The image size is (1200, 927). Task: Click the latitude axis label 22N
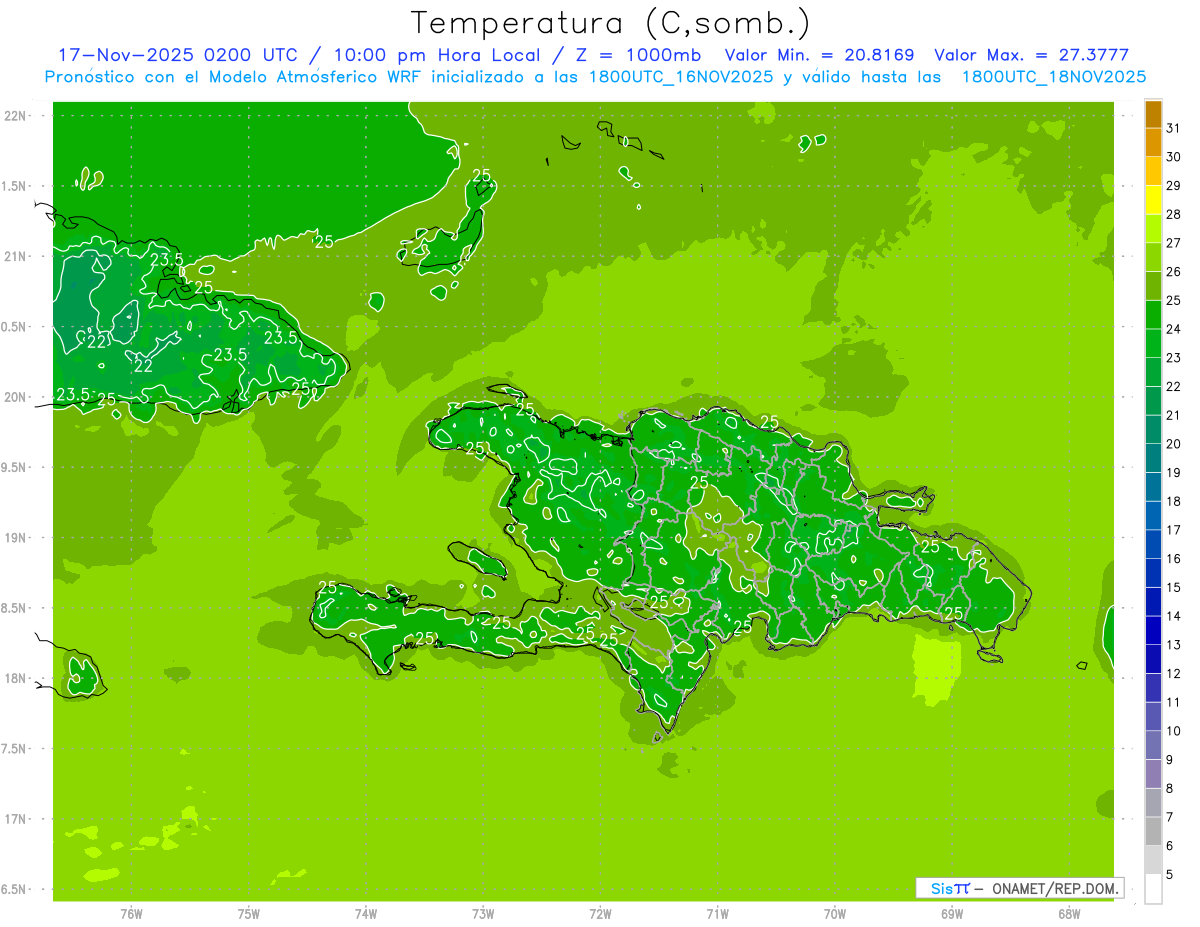point(17,116)
